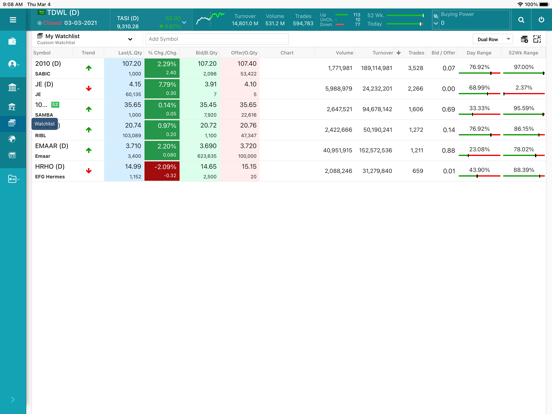This screenshot has width=552, height=414.
Task: Click the Today market range bar in header
Action: tap(405, 24)
